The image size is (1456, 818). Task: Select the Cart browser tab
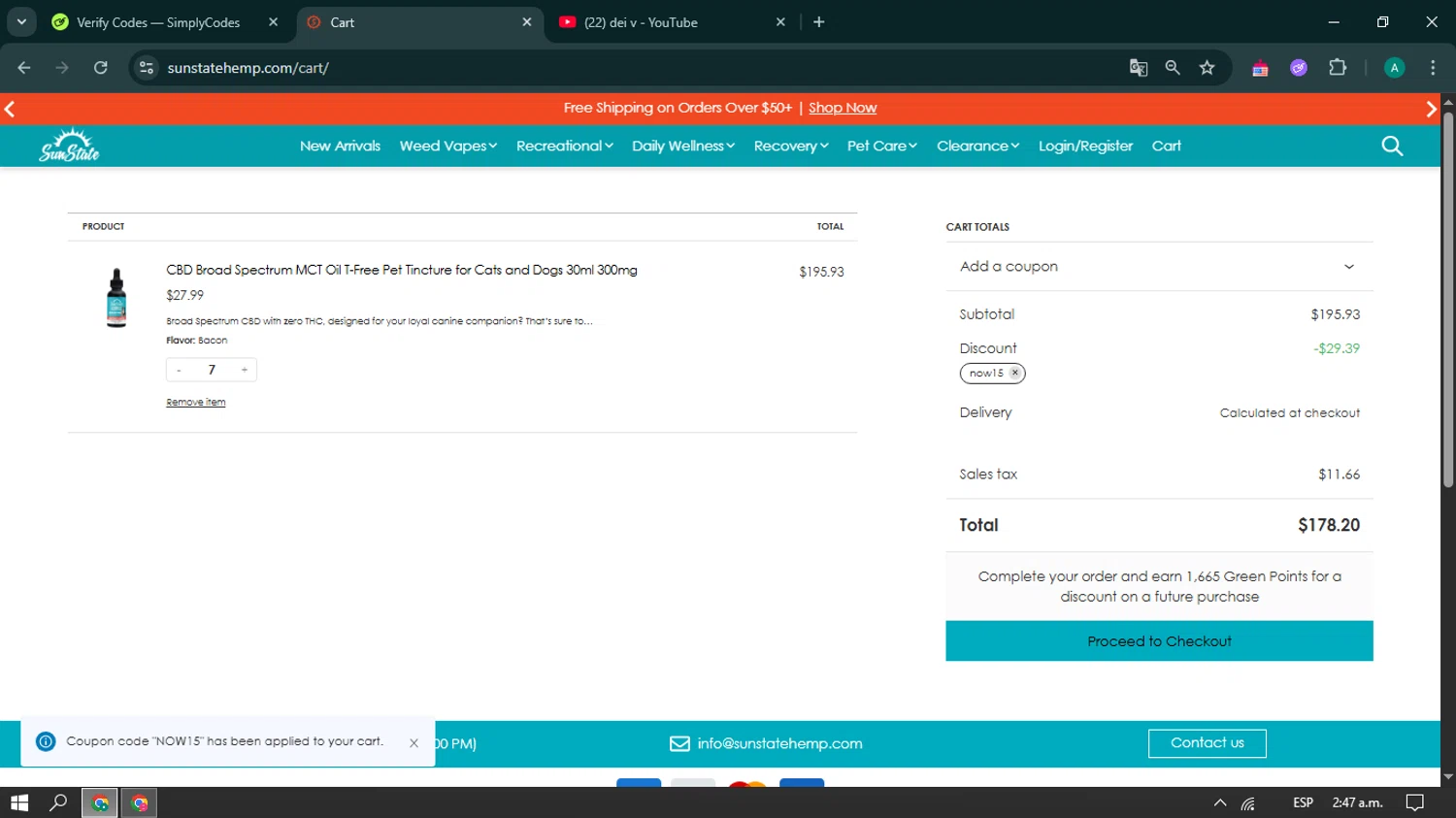419,22
